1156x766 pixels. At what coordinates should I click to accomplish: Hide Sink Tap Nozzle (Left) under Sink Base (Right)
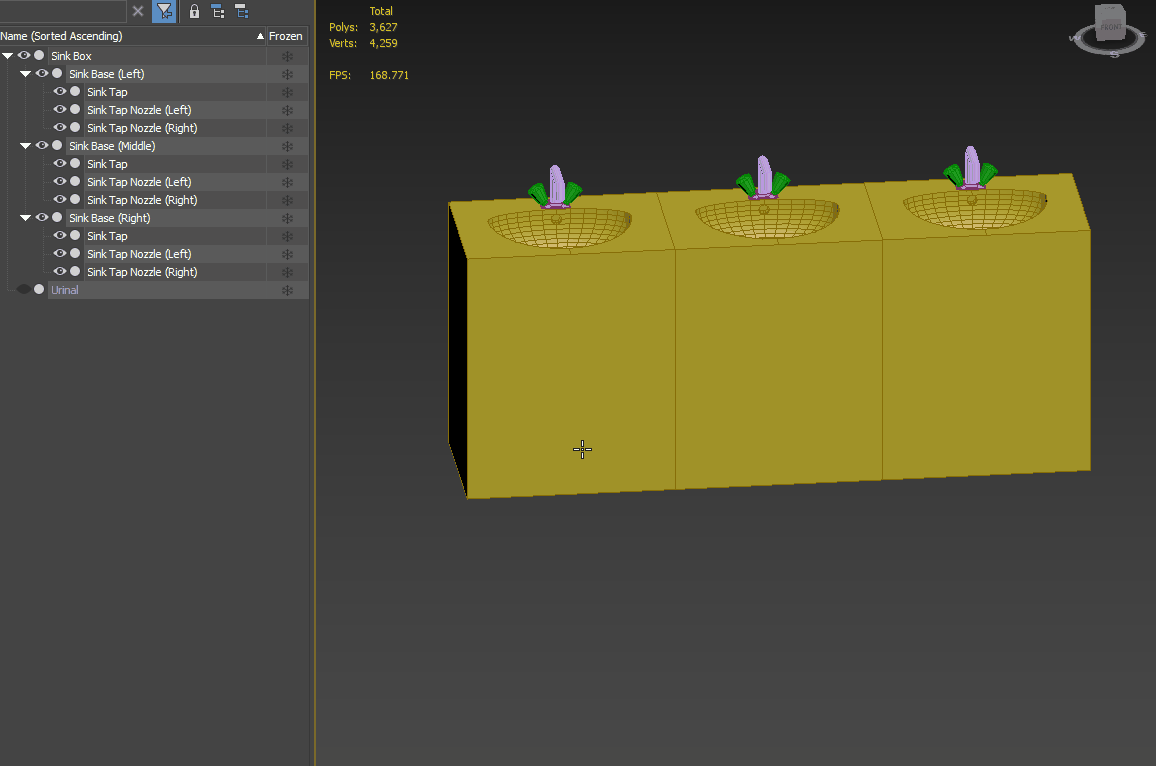(x=59, y=253)
